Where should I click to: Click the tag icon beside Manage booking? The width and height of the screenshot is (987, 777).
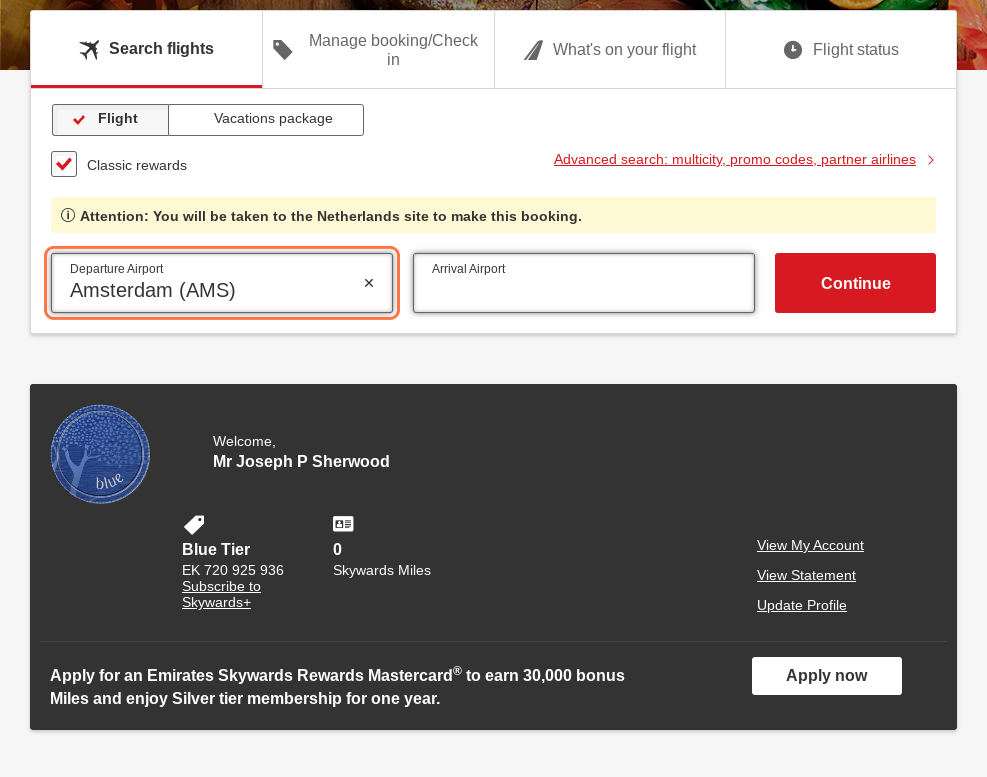click(x=282, y=50)
